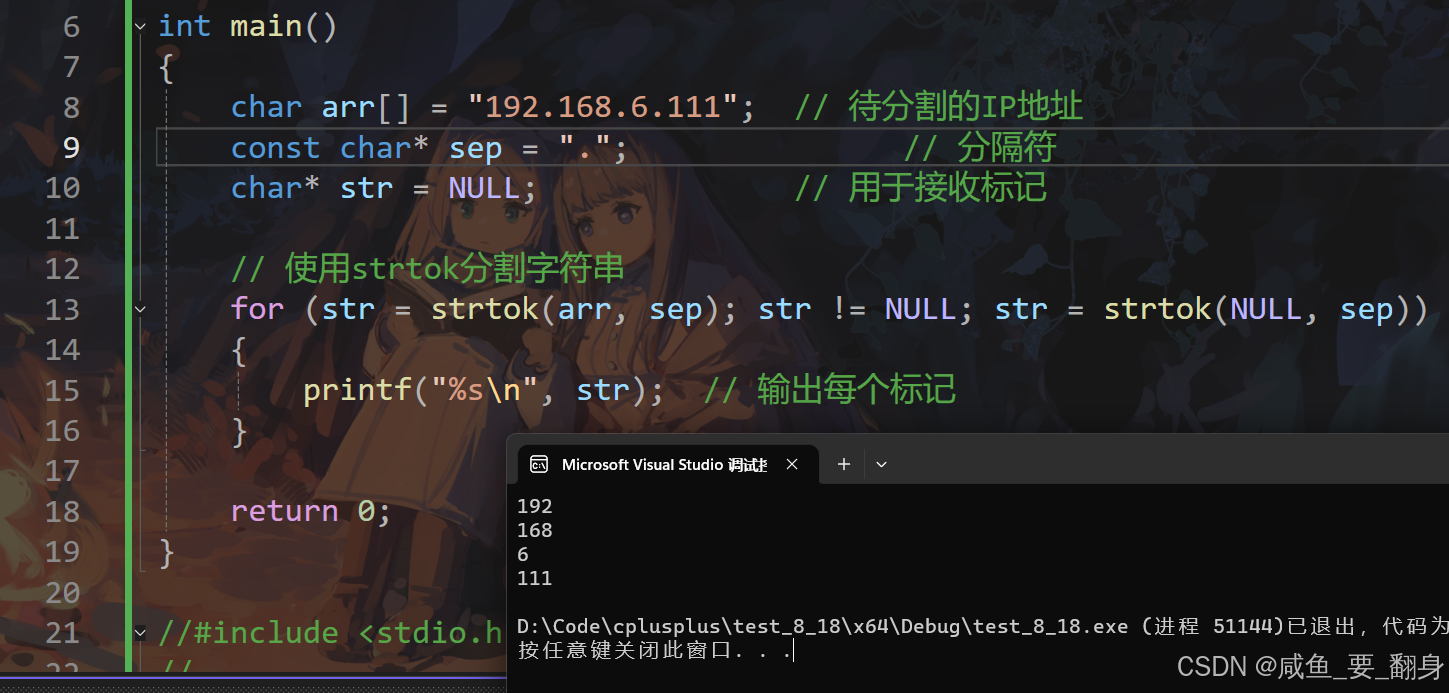
Task: Click the comment 分隔符 on line 9
Action: [981, 148]
